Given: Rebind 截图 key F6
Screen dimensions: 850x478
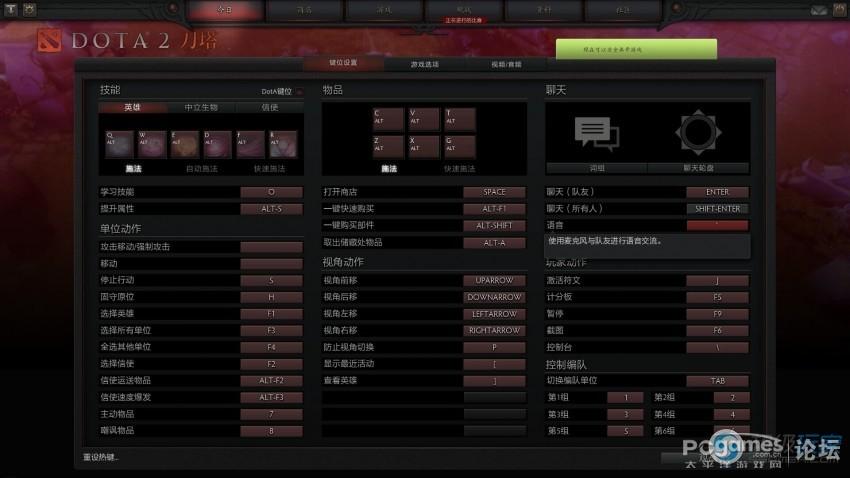Looking at the screenshot, I should [x=718, y=330].
